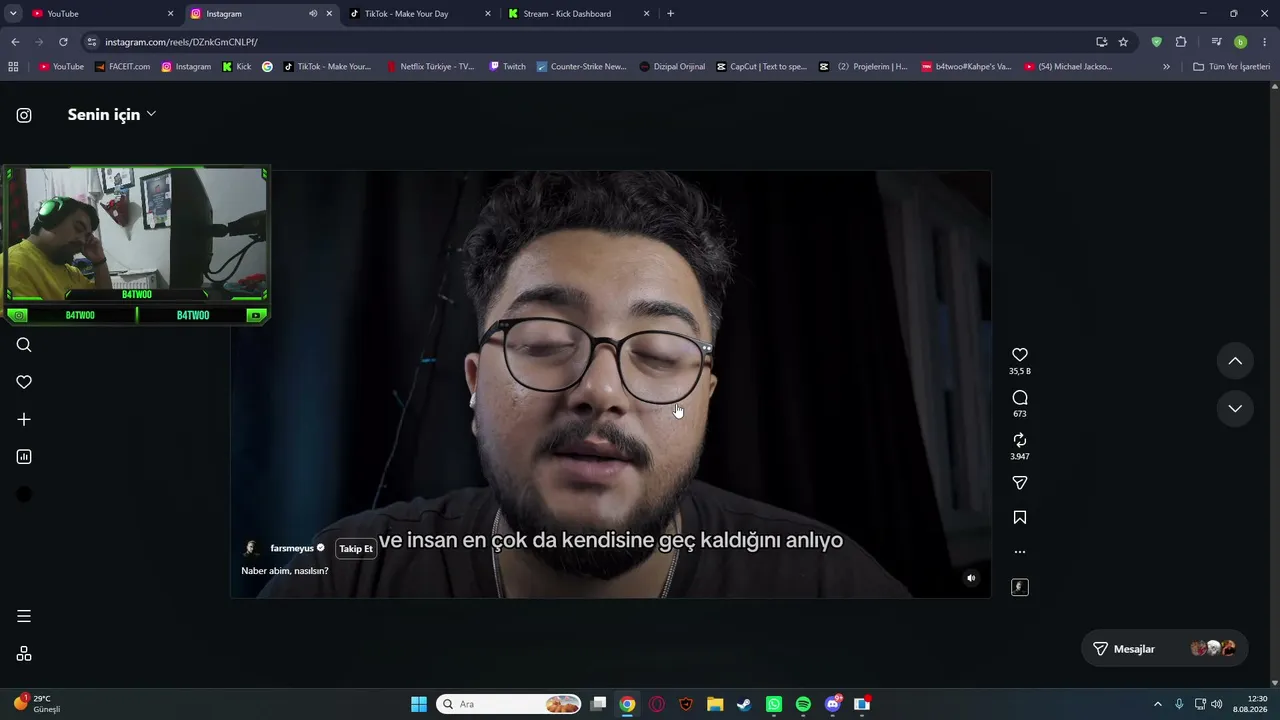Open the Twitch bookmark
Viewport: 1280px width, 720px height.
[x=507, y=67]
